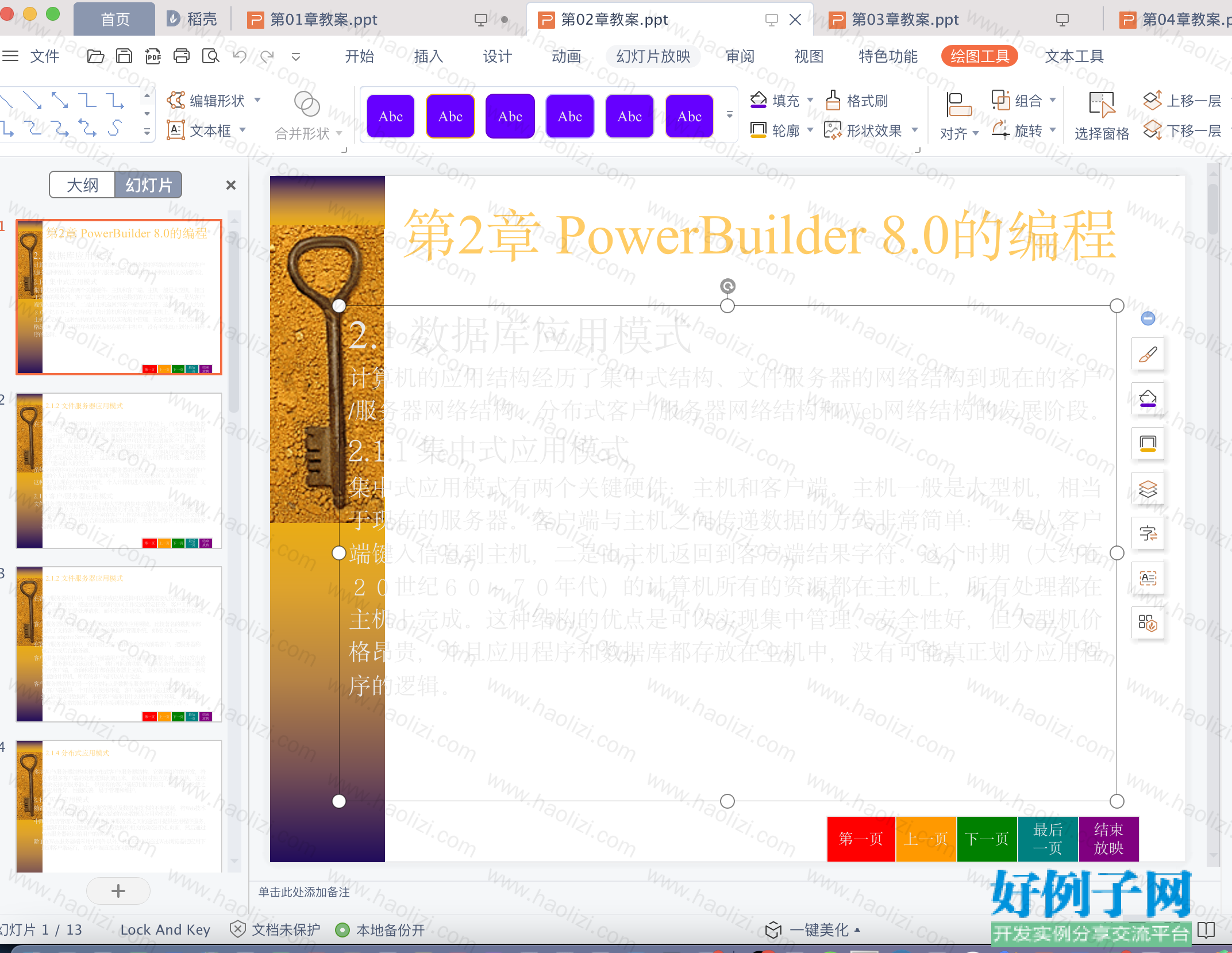
Task: Redo the last undone action
Action: click(267, 56)
